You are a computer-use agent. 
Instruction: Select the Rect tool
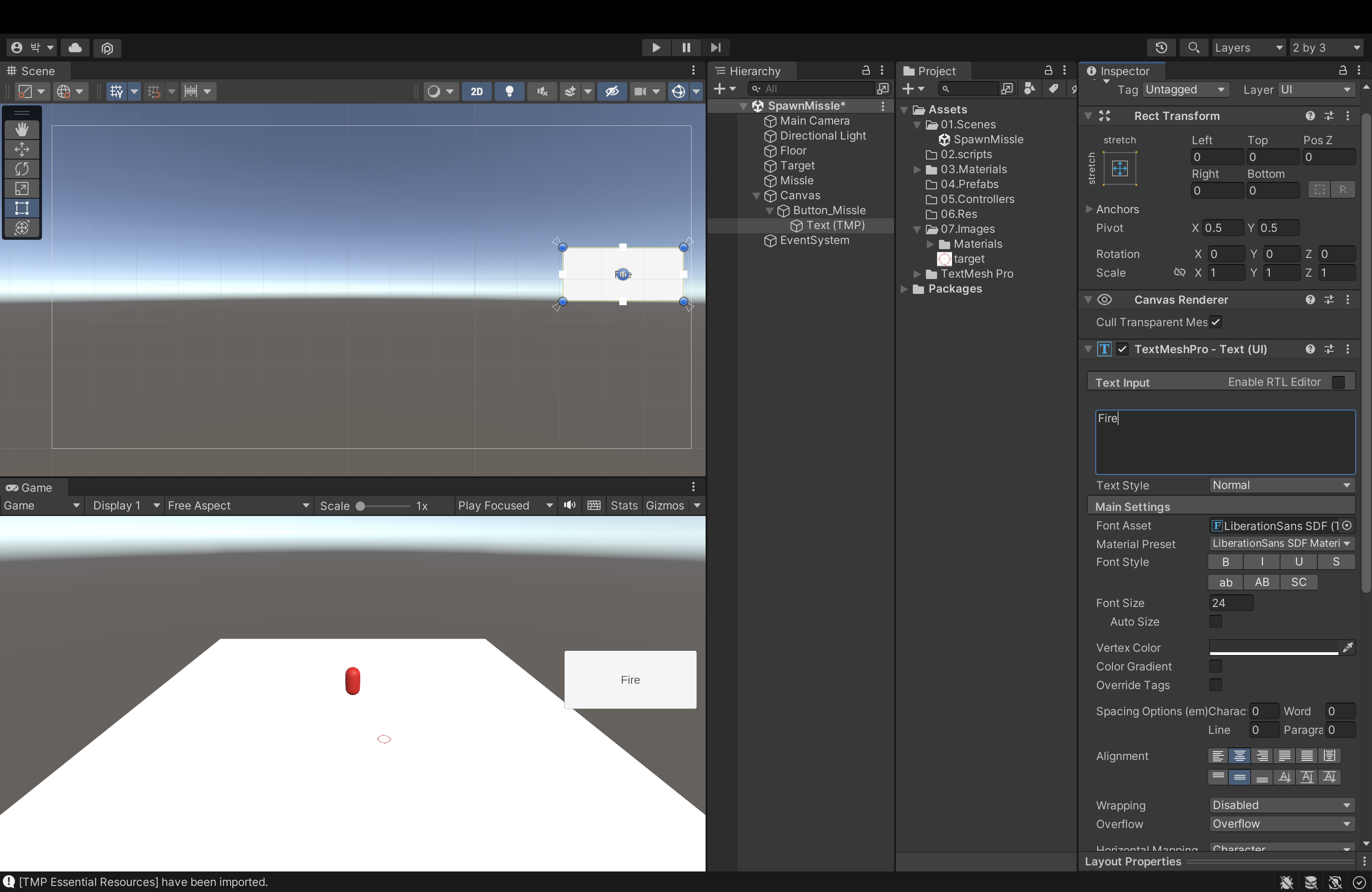22,208
